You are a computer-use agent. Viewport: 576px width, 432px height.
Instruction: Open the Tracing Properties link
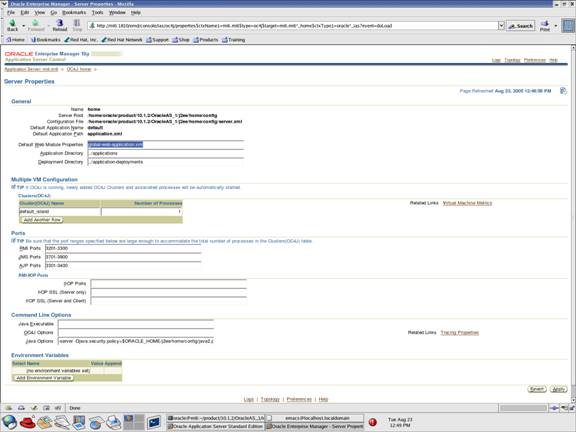(x=460, y=332)
